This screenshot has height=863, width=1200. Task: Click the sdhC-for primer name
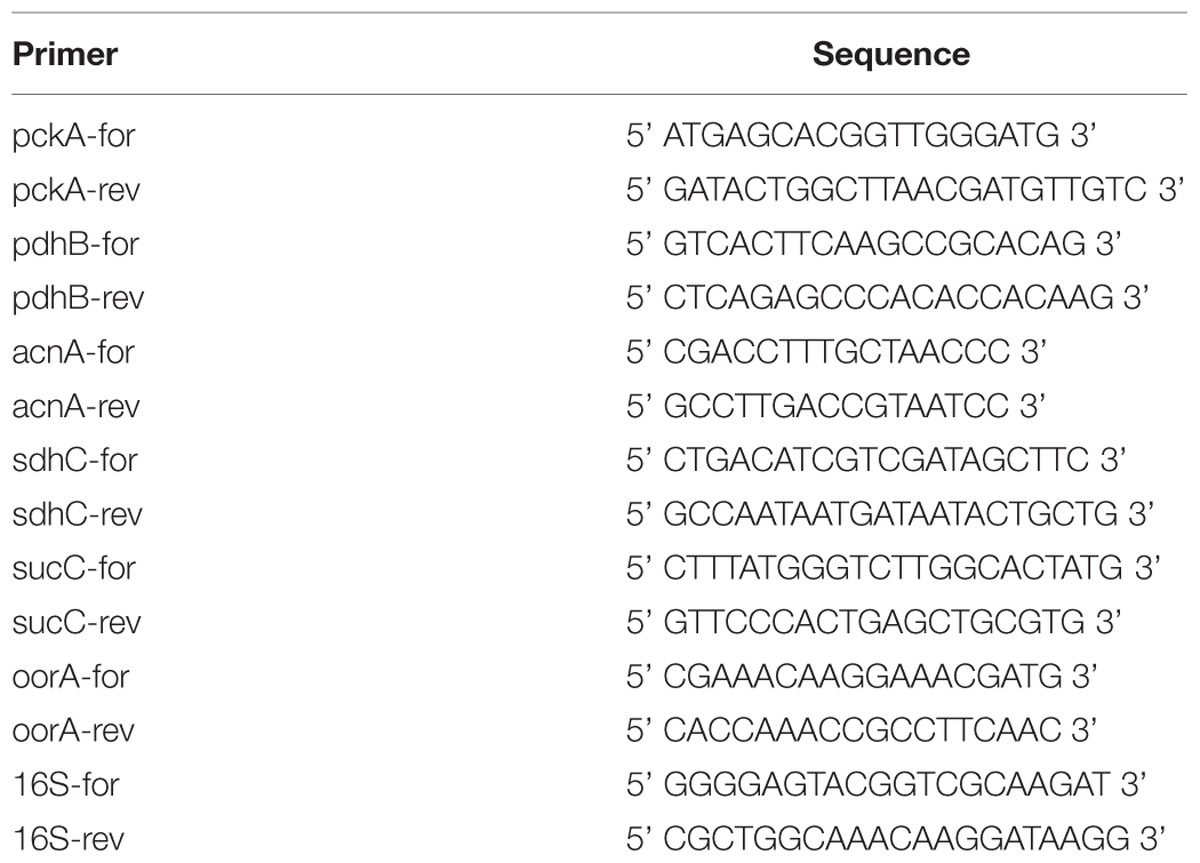(75, 460)
